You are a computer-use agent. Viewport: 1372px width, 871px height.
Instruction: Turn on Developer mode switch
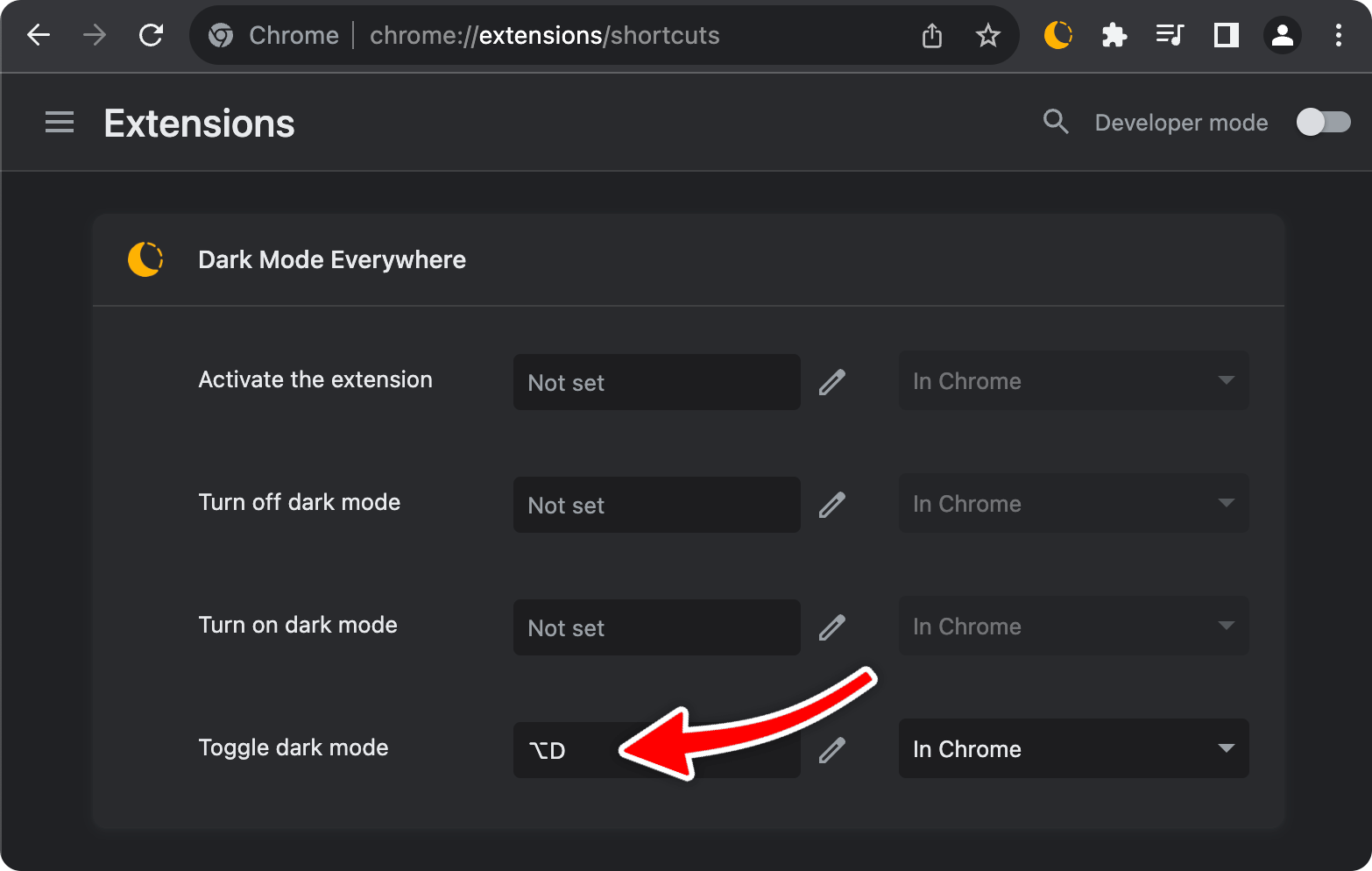(1324, 122)
